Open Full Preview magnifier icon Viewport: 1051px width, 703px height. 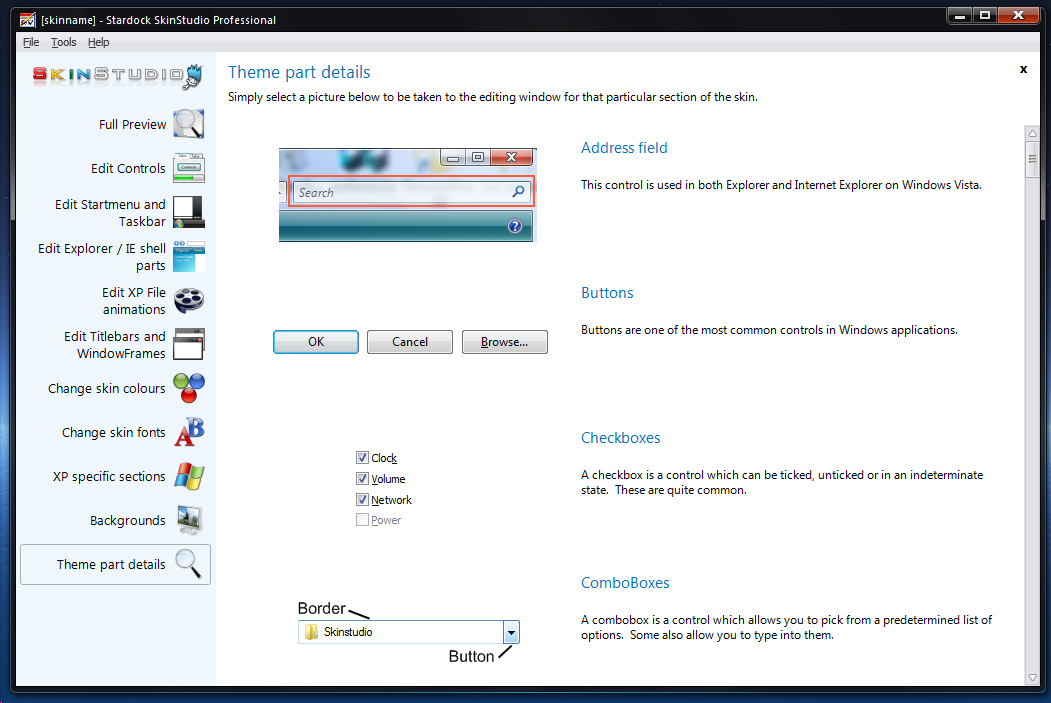tap(188, 124)
